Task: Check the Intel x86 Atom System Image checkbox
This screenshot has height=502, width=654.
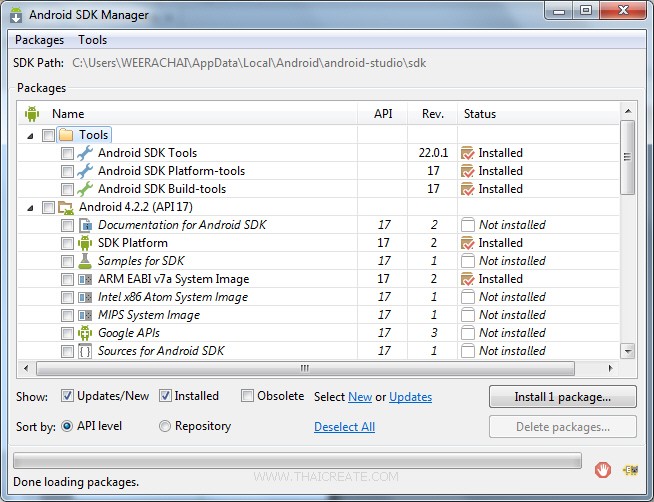Action: [x=67, y=297]
